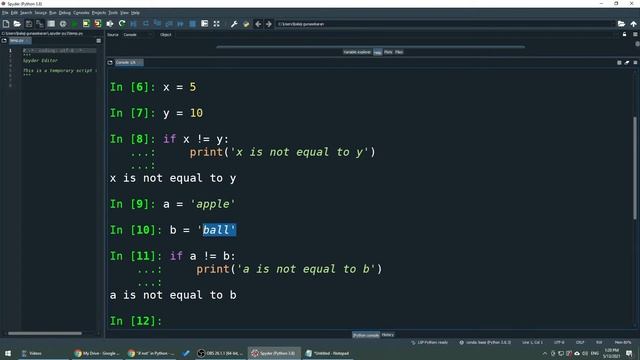Click the blue Stop debugging square icon
The width and height of the screenshot is (640, 360).
click(192, 24)
